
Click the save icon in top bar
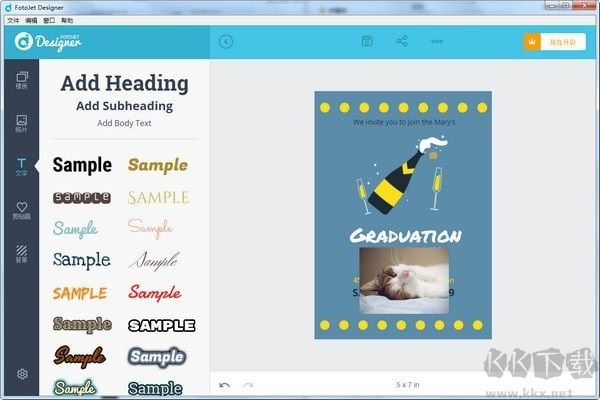[367, 41]
